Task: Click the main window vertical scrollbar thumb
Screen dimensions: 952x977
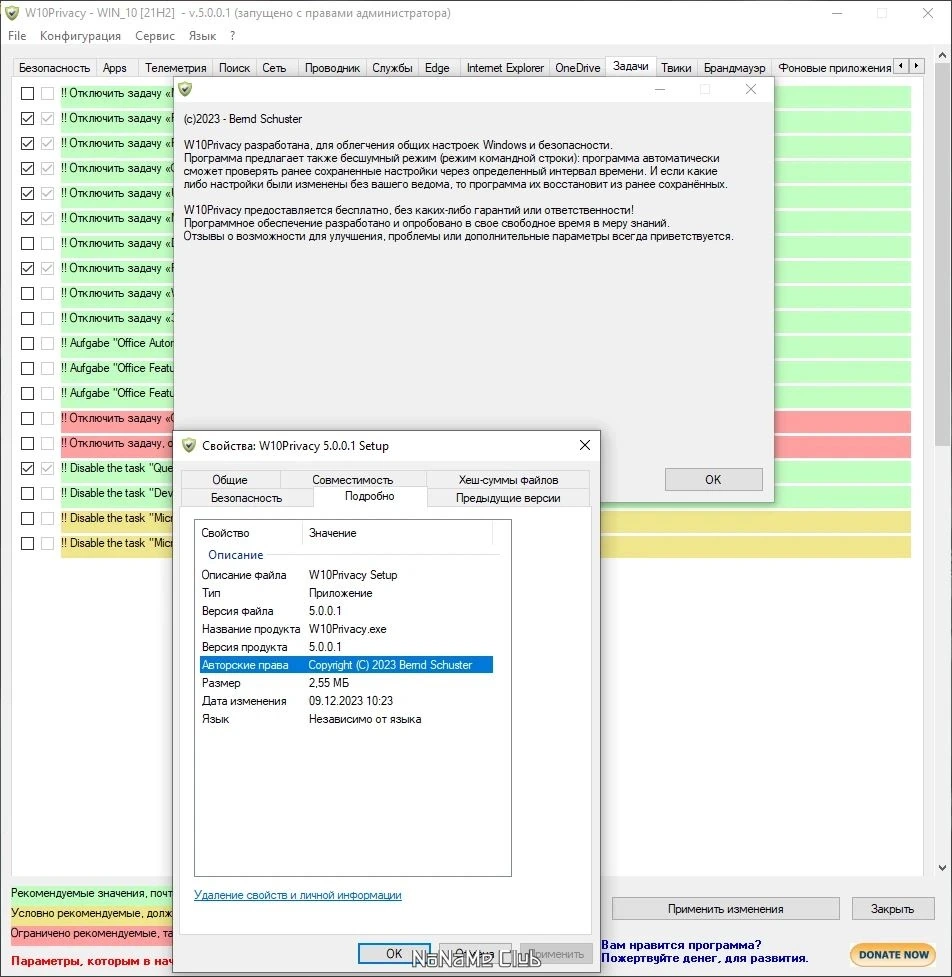Action: click(x=942, y=254)
